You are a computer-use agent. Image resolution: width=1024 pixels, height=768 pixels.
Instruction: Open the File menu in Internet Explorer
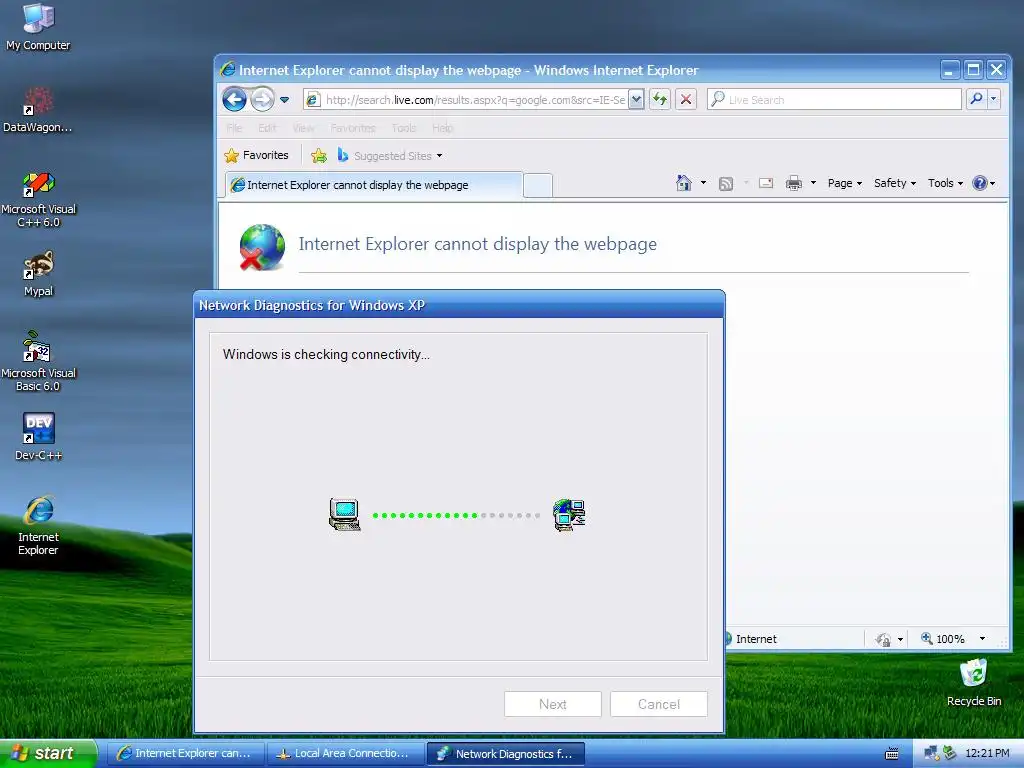coord(234,128)
